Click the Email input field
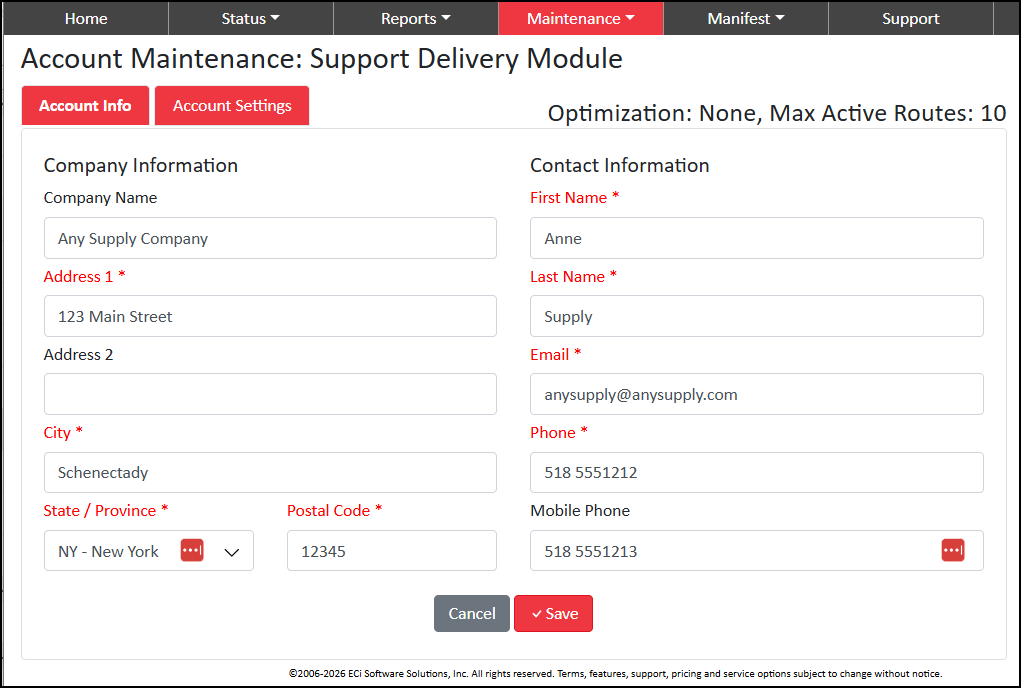Viewport: 1021px width, 688px height. click(757, 394)
